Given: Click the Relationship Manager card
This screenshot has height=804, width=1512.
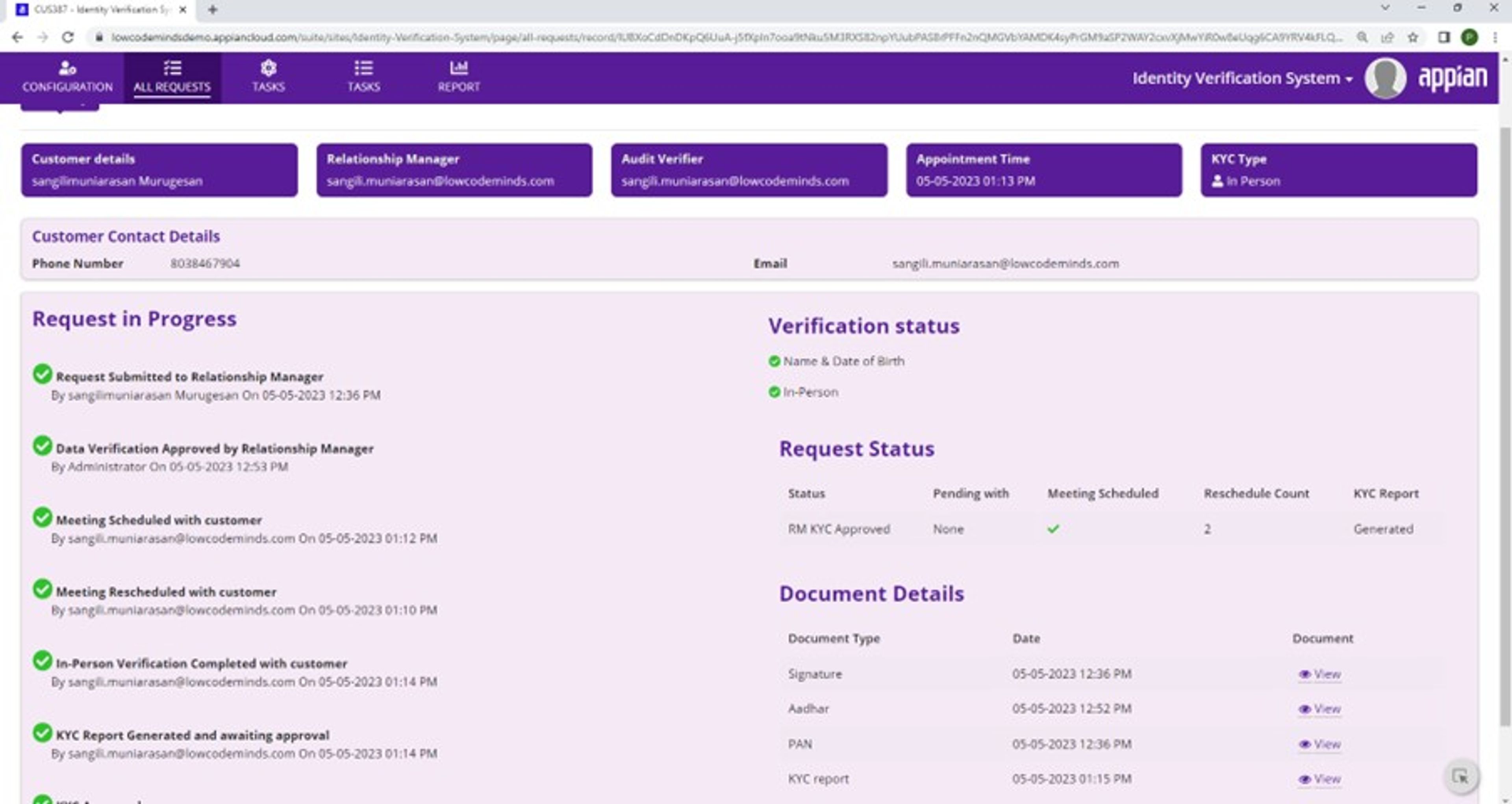Looking at the screenshot, I should [x=454, y=170].
